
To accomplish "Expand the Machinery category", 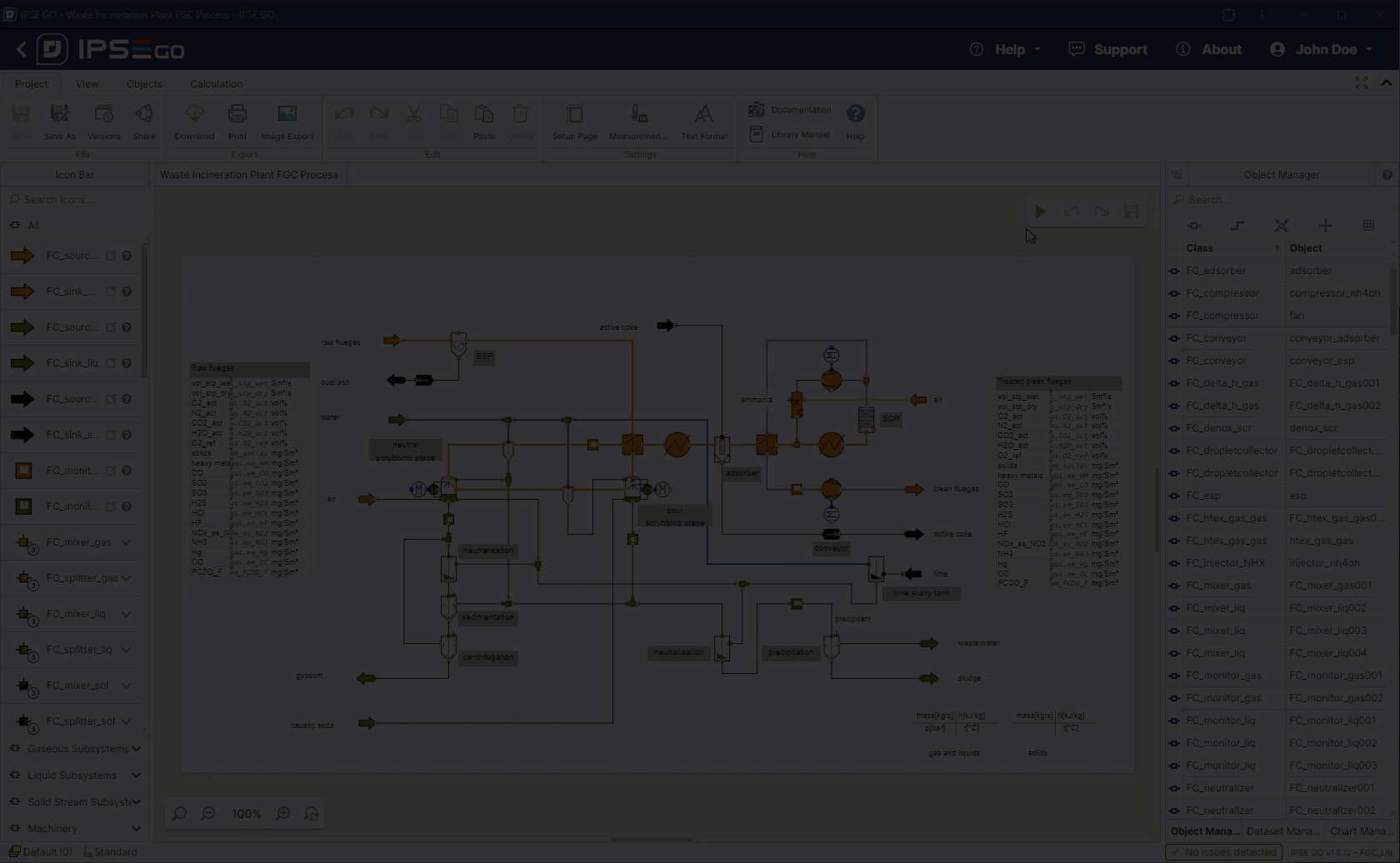I will pyautogui.click(x=75, y=829).
